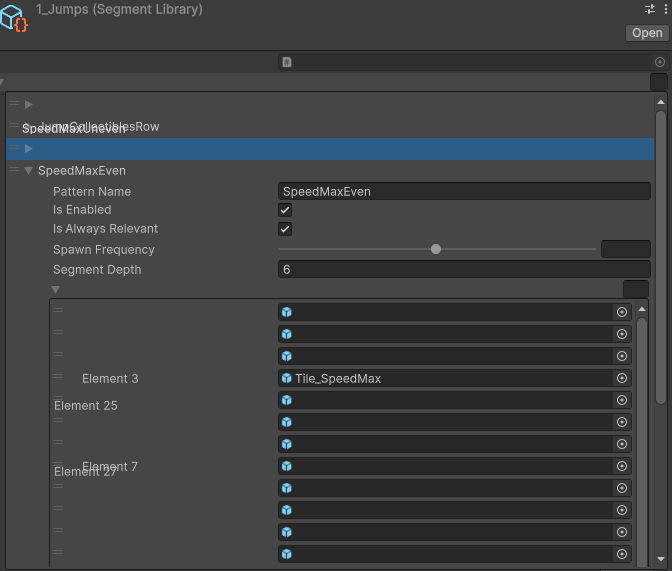Click the Open button
This screenshot has width=672, height=571.
[x=647, y=33]
